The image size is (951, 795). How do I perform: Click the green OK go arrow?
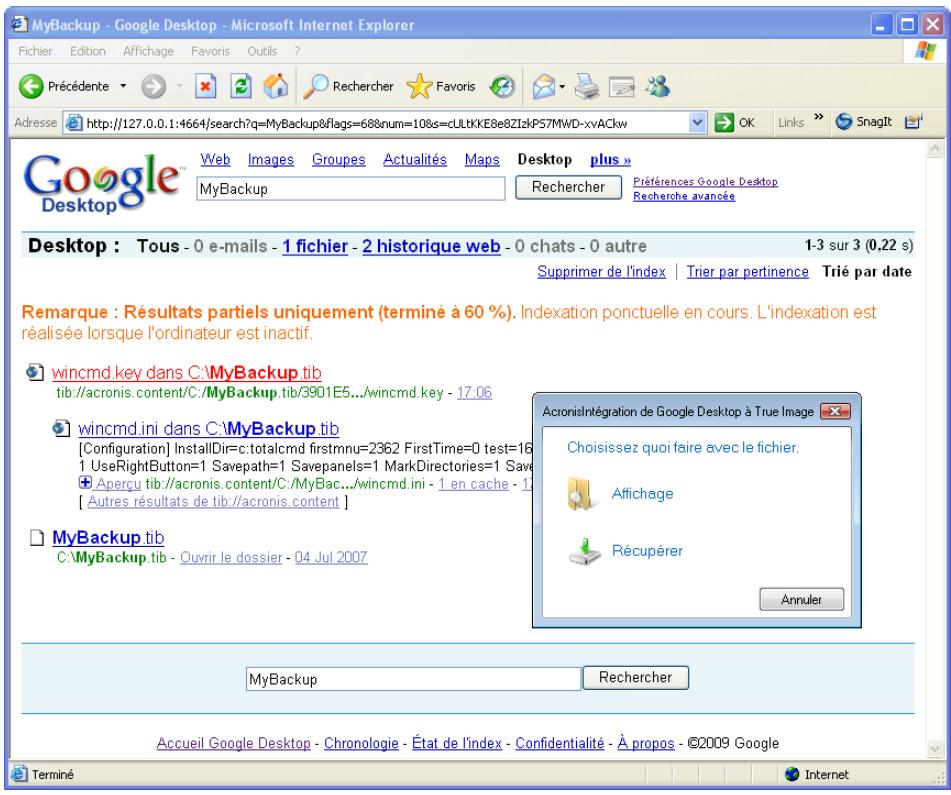pos(724,122)
